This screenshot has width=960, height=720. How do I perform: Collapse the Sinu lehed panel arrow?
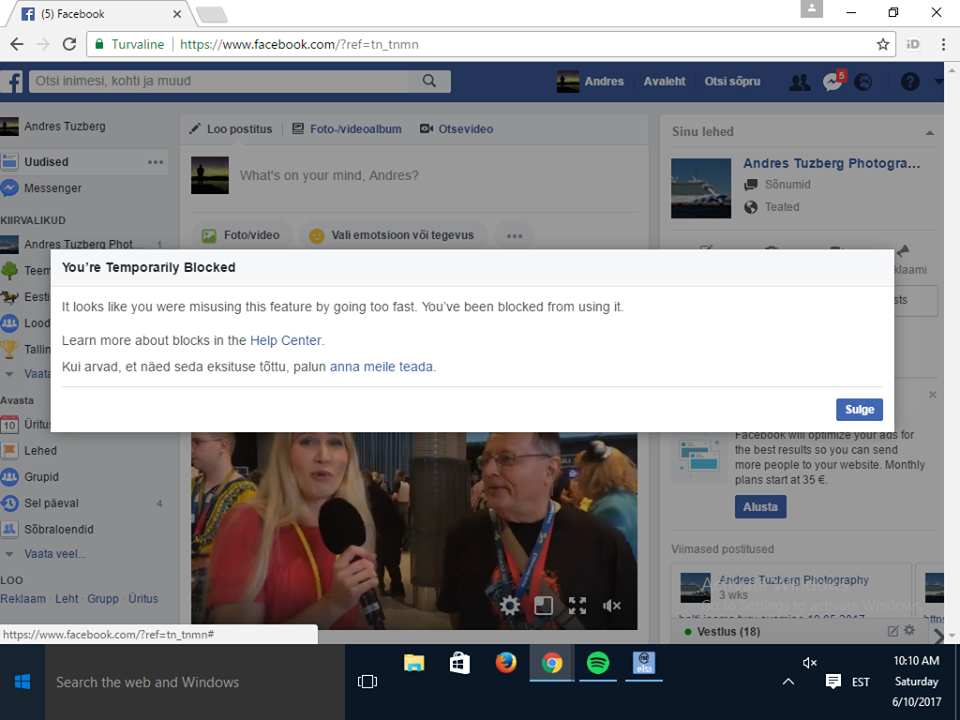(x=929, y=132)
